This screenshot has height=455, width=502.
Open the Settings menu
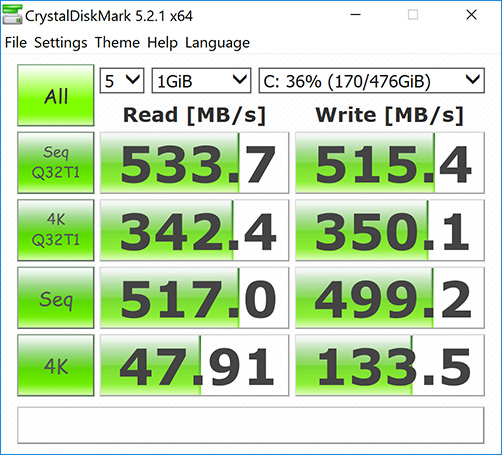tap(61, 43)
